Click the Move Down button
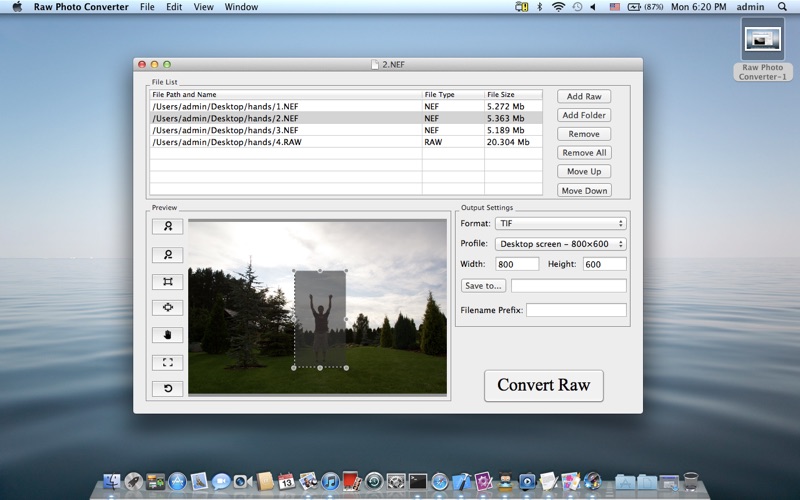 click(x=584, y=191)
